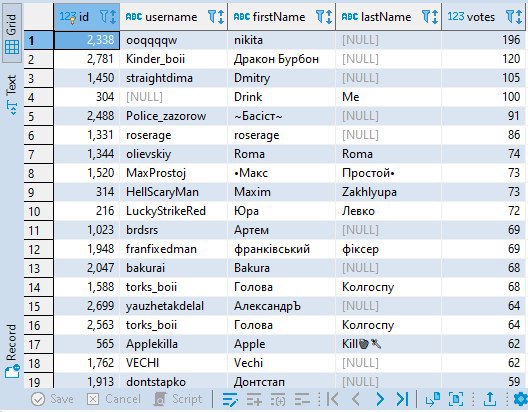Click the Script button
The image size is (528, 412).
[178, 400]
